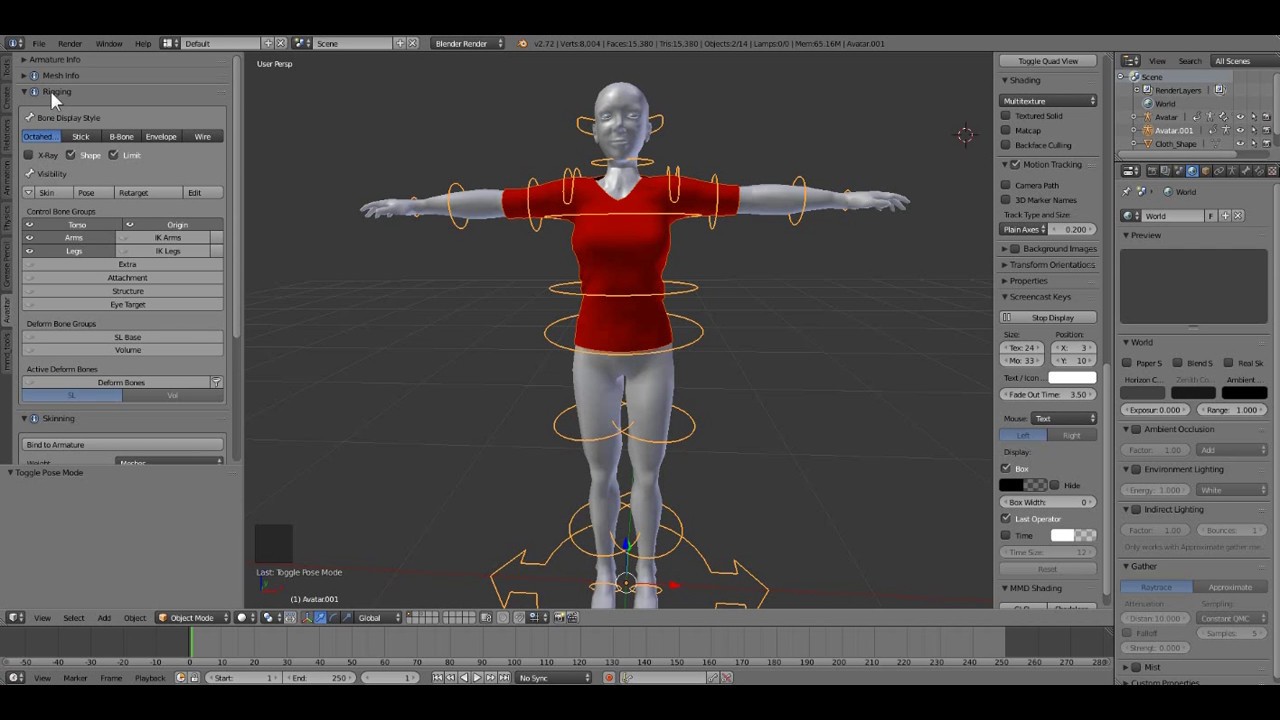Select Stick bone display style
The width and height of the screenshot is (1280, 720).
[80, 136]
